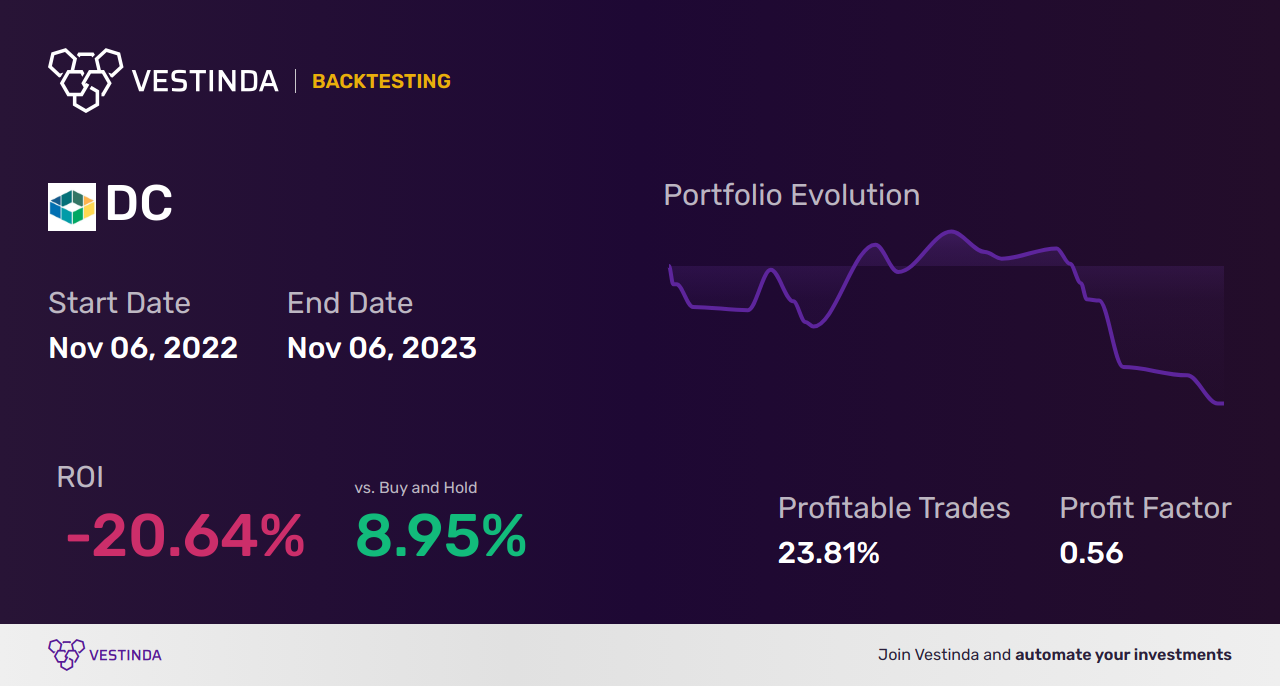Click the DC asset cube icon
The width and height of the screenshot is (1280, 686).
72,207
